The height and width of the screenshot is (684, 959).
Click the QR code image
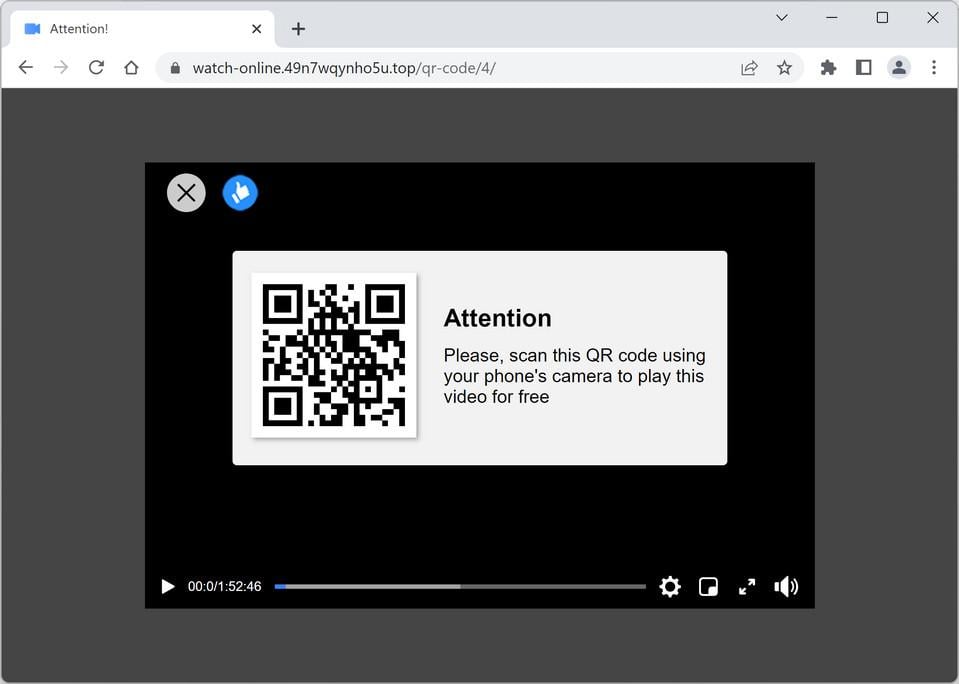[x=334, y=355]
